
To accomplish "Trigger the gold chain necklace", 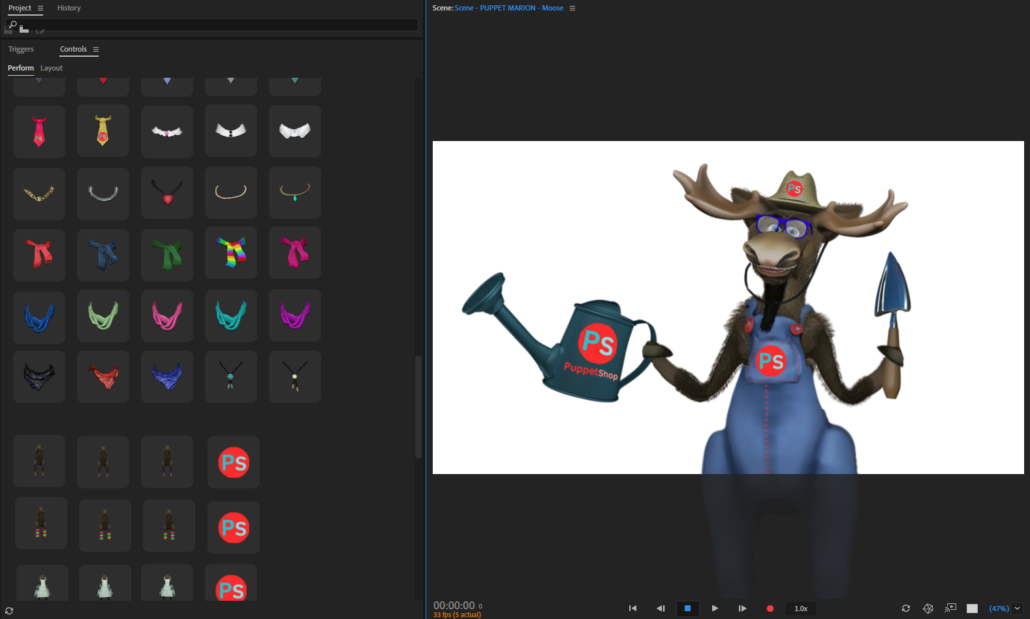I will [x=39, y=193].
